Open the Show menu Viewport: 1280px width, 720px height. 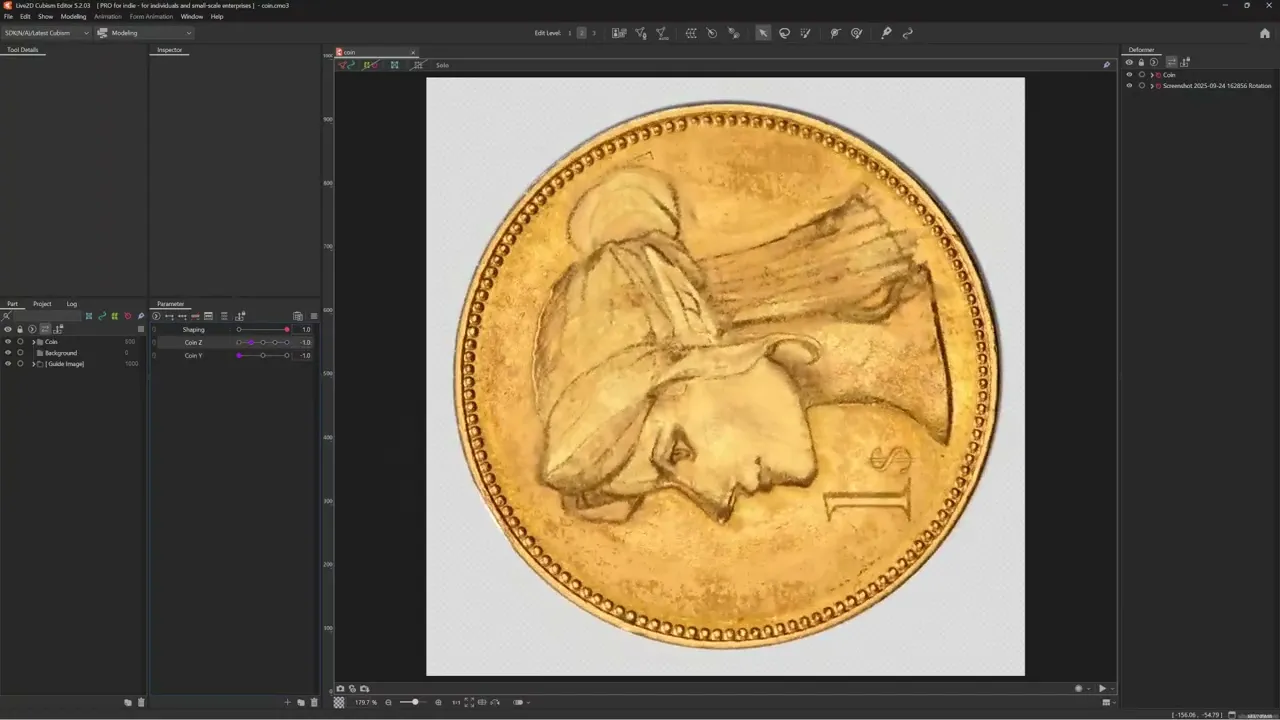(x=45, y=16)
